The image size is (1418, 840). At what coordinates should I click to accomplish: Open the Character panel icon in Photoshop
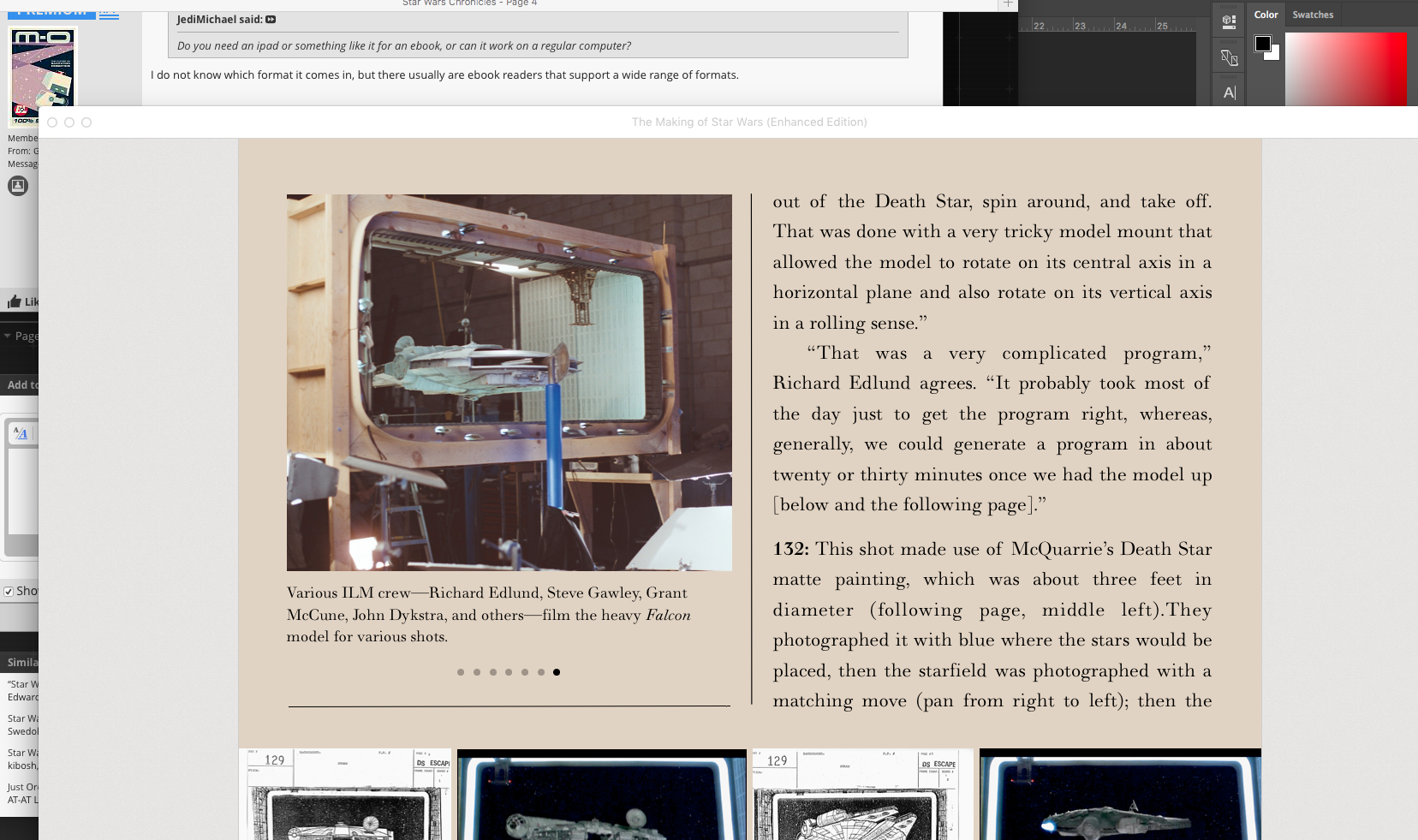1230,92
